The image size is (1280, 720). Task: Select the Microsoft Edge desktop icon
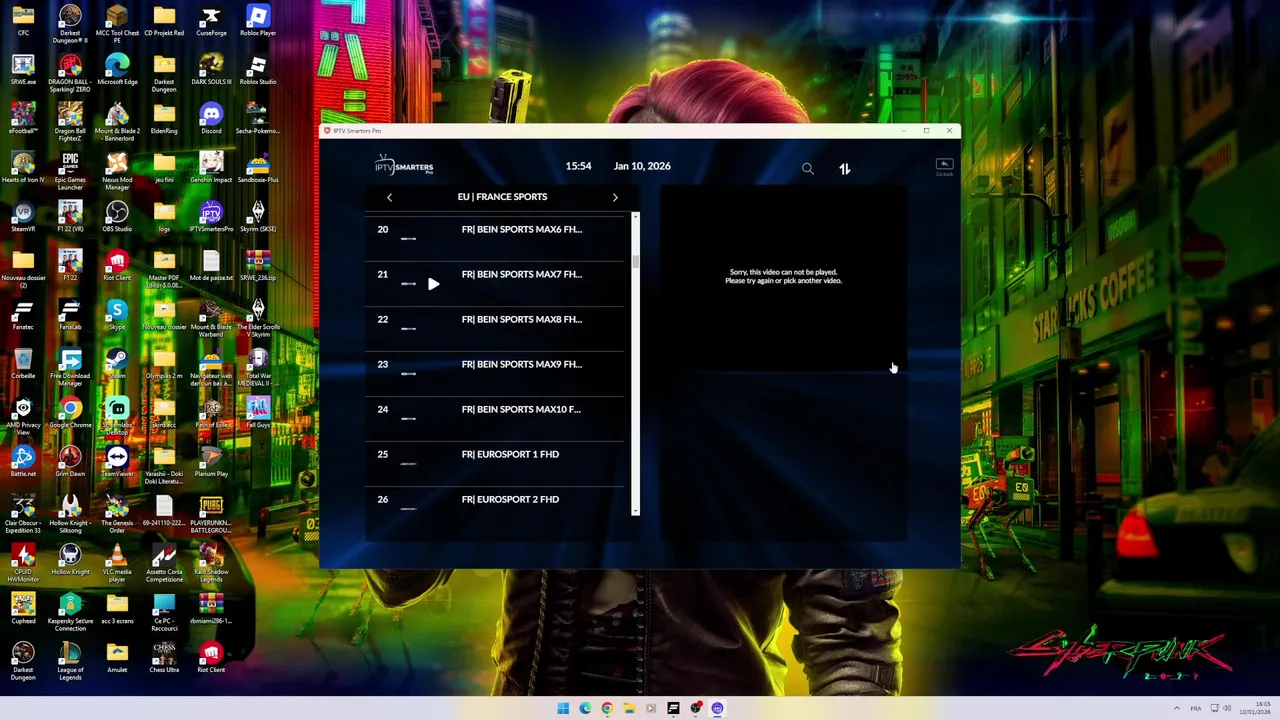[117, 70]
